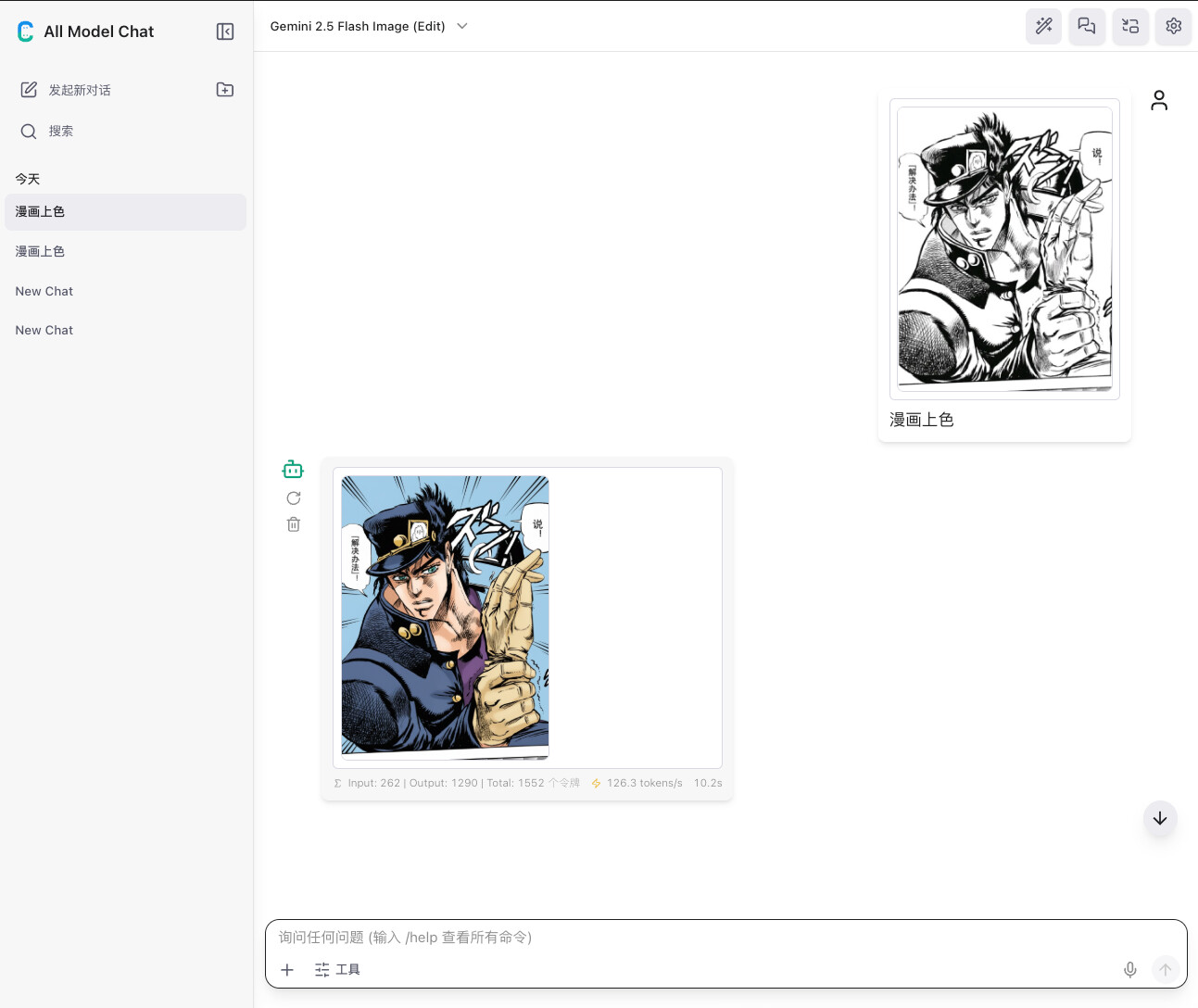Open the 搜索 search option
The width and height of the screenshot is (1198, 1008).
[x=47, y=131]
